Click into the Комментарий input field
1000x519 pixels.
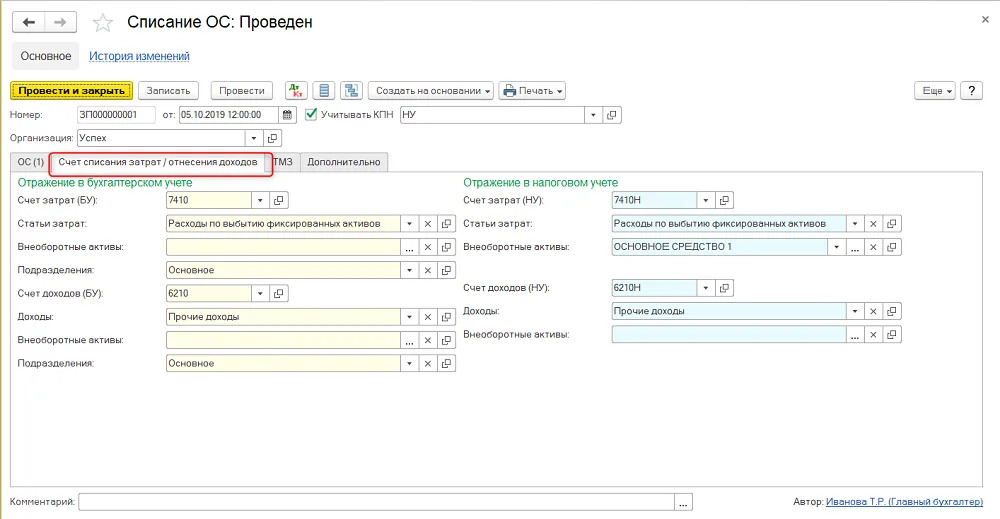376,502
